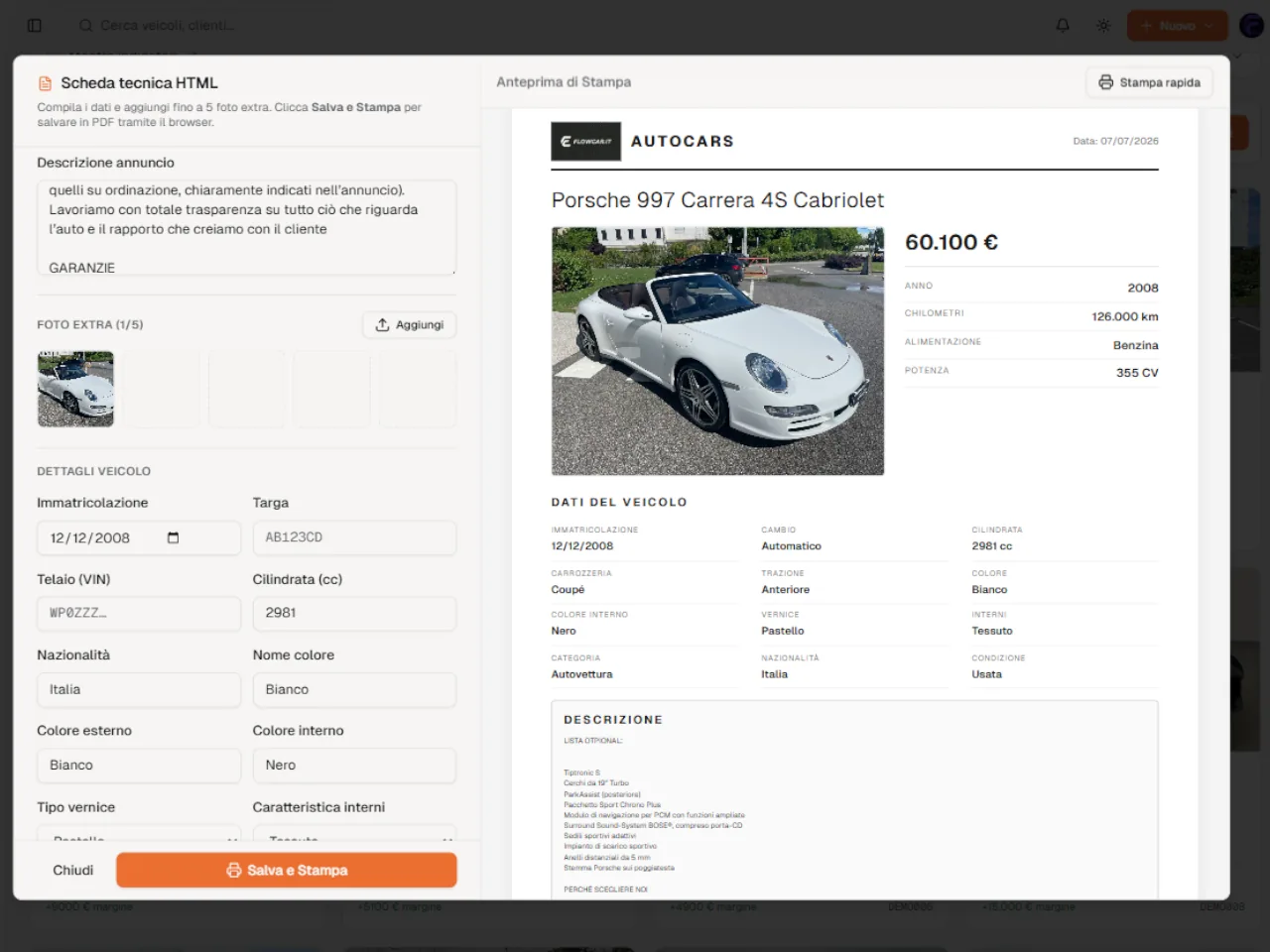
Task: Switch theme with the sun icon
Action: 1103,26
